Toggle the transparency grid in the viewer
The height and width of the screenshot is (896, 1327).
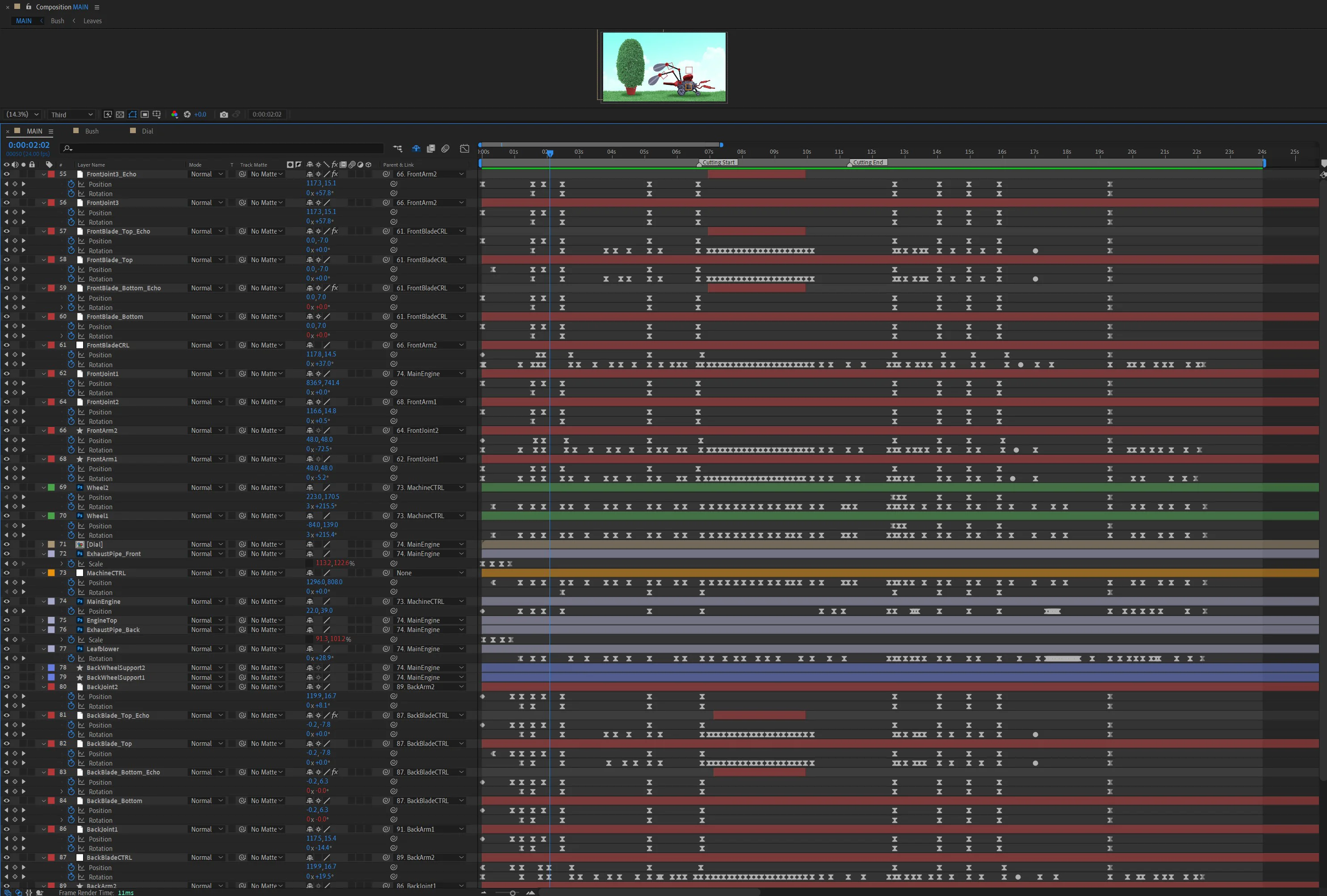point(120,115)
